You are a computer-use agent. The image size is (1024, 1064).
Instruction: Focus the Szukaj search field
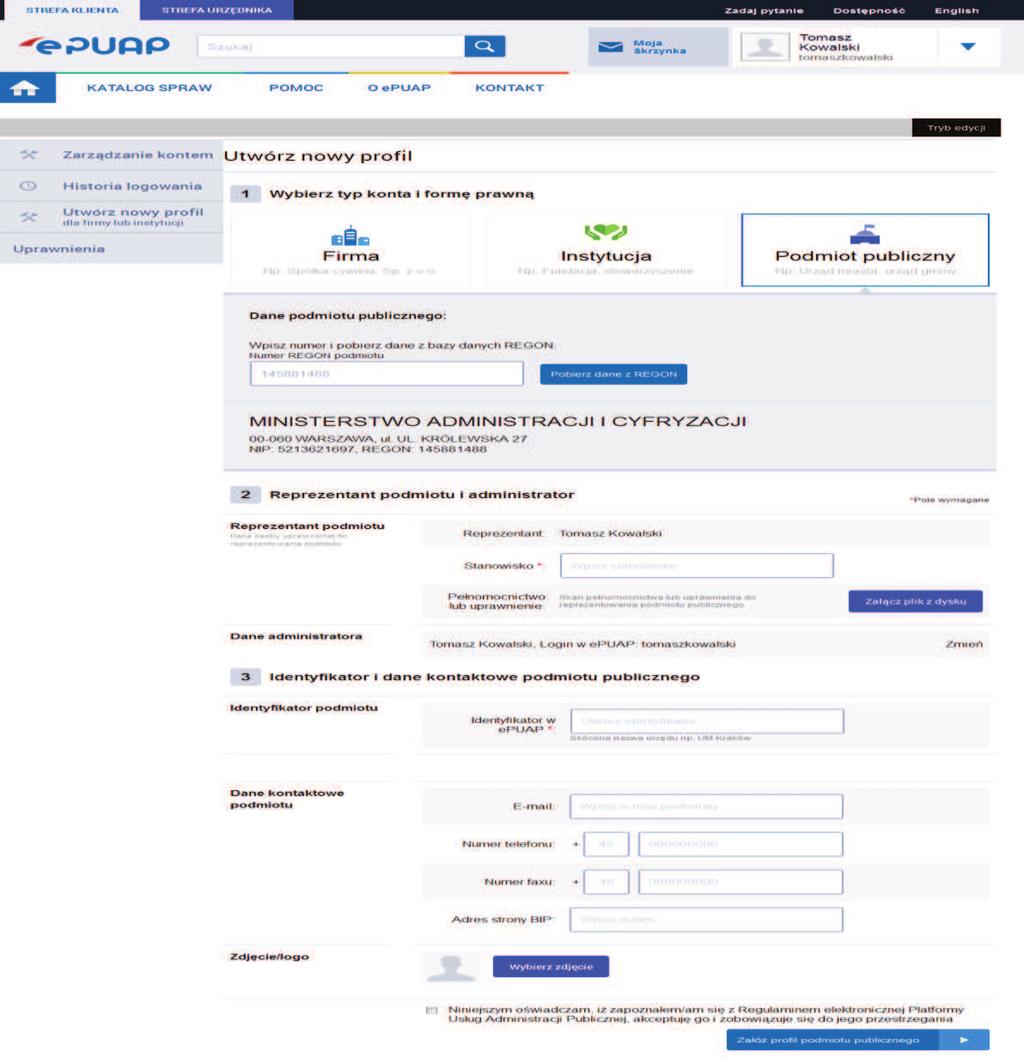(331, 46)
